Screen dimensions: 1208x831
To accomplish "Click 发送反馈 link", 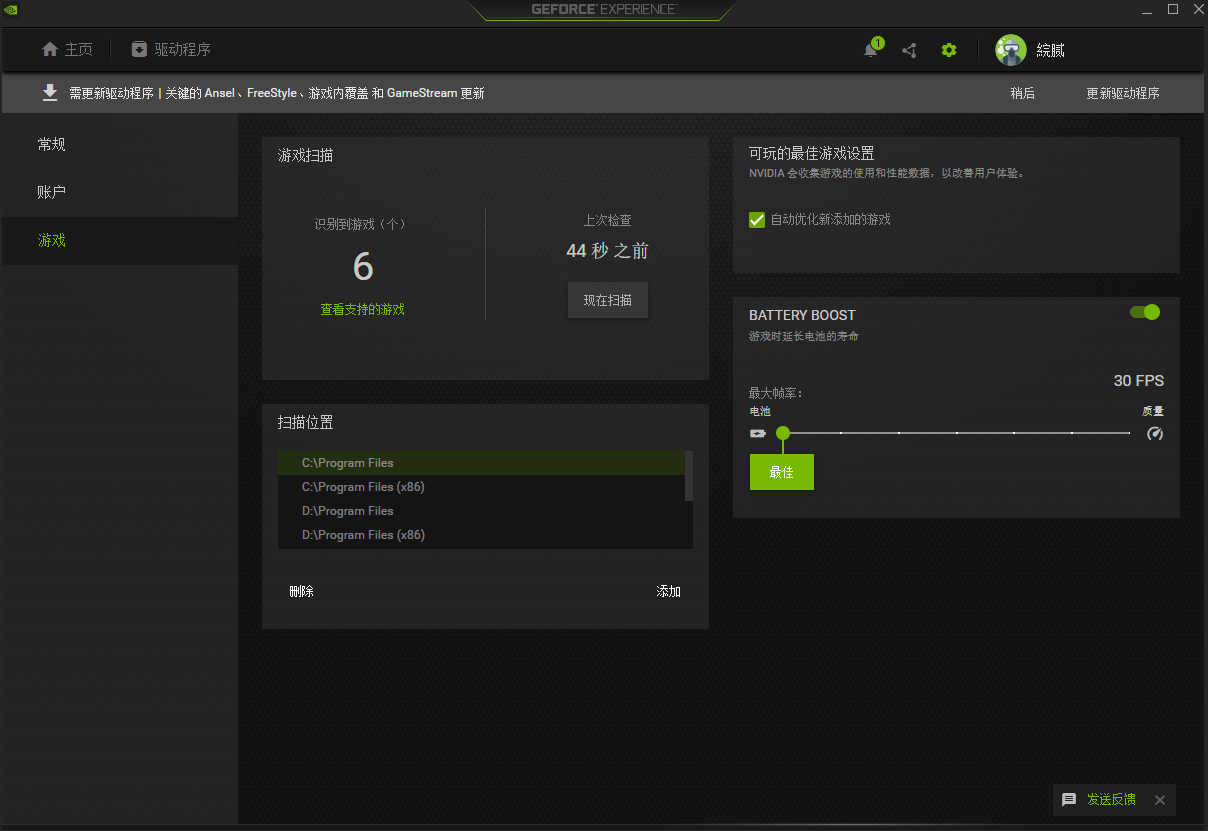I will [1111, 800].
